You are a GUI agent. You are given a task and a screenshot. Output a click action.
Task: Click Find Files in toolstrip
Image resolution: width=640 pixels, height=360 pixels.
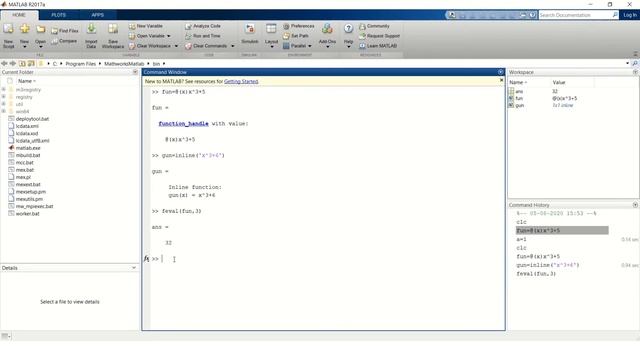pos(65,31)
